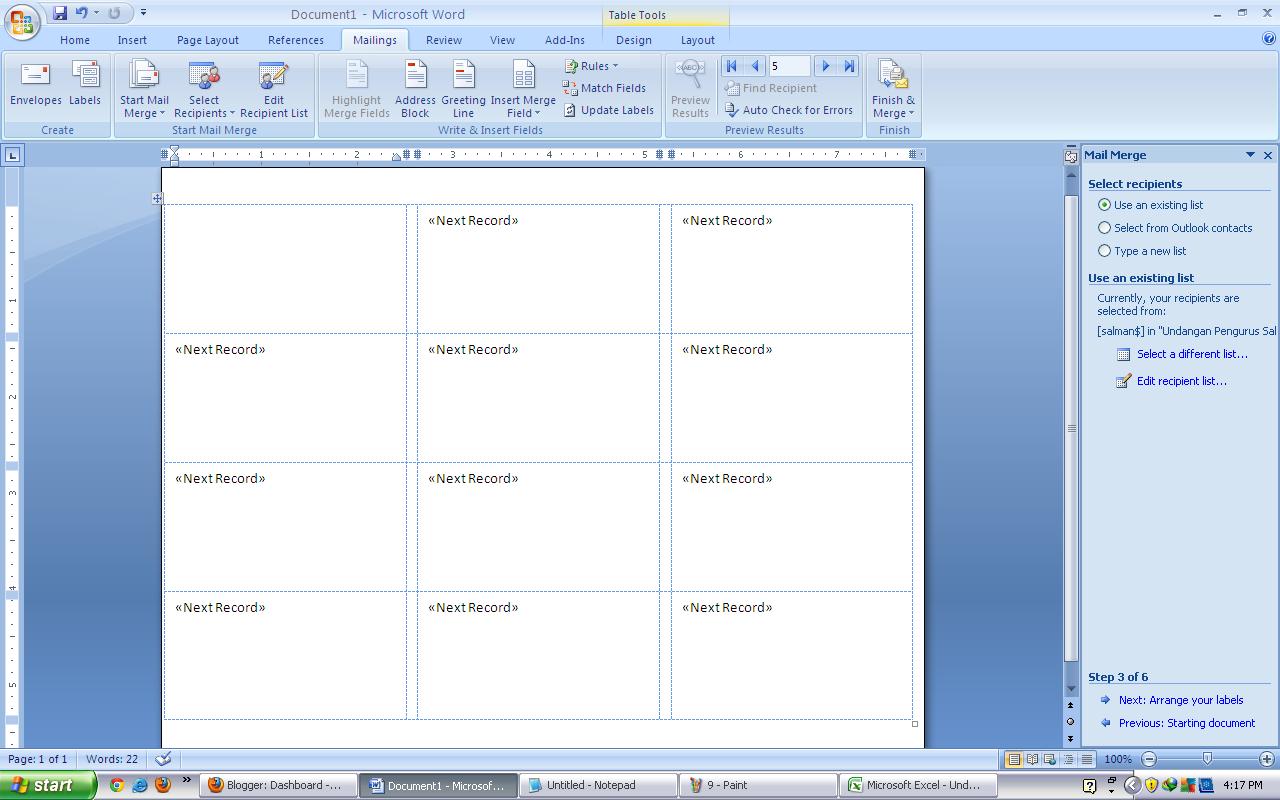Open Table Tools Design tab

pos(633,40)
